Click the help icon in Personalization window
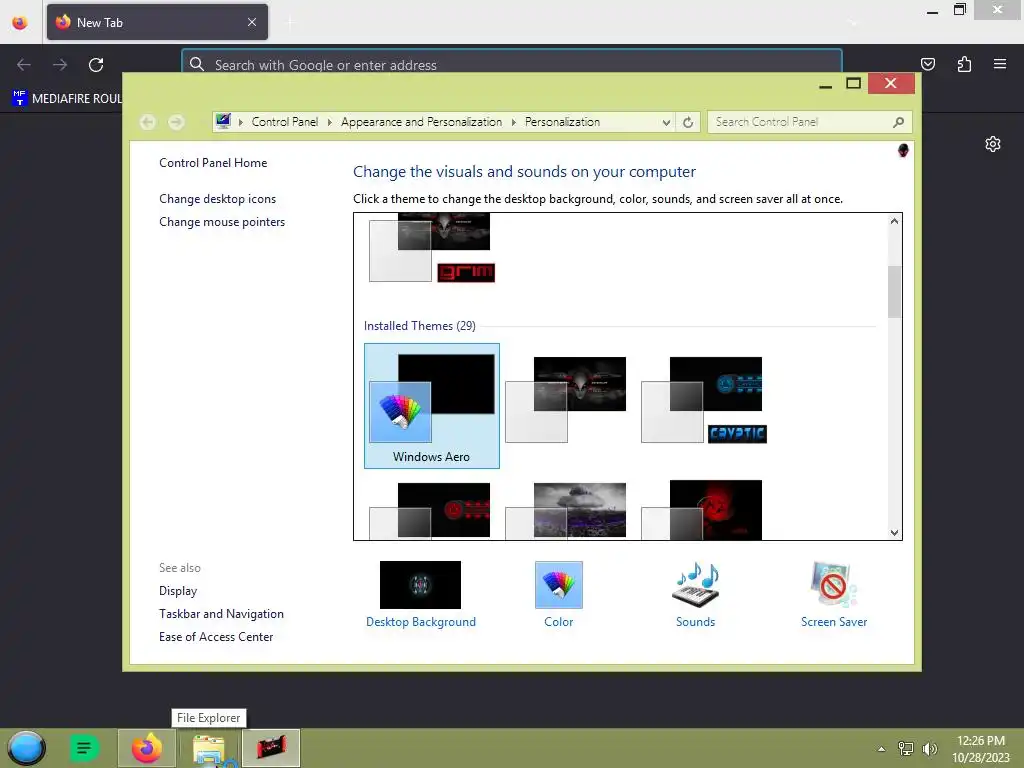Viewport: 1024px width, 768px height. coord(903,151)
